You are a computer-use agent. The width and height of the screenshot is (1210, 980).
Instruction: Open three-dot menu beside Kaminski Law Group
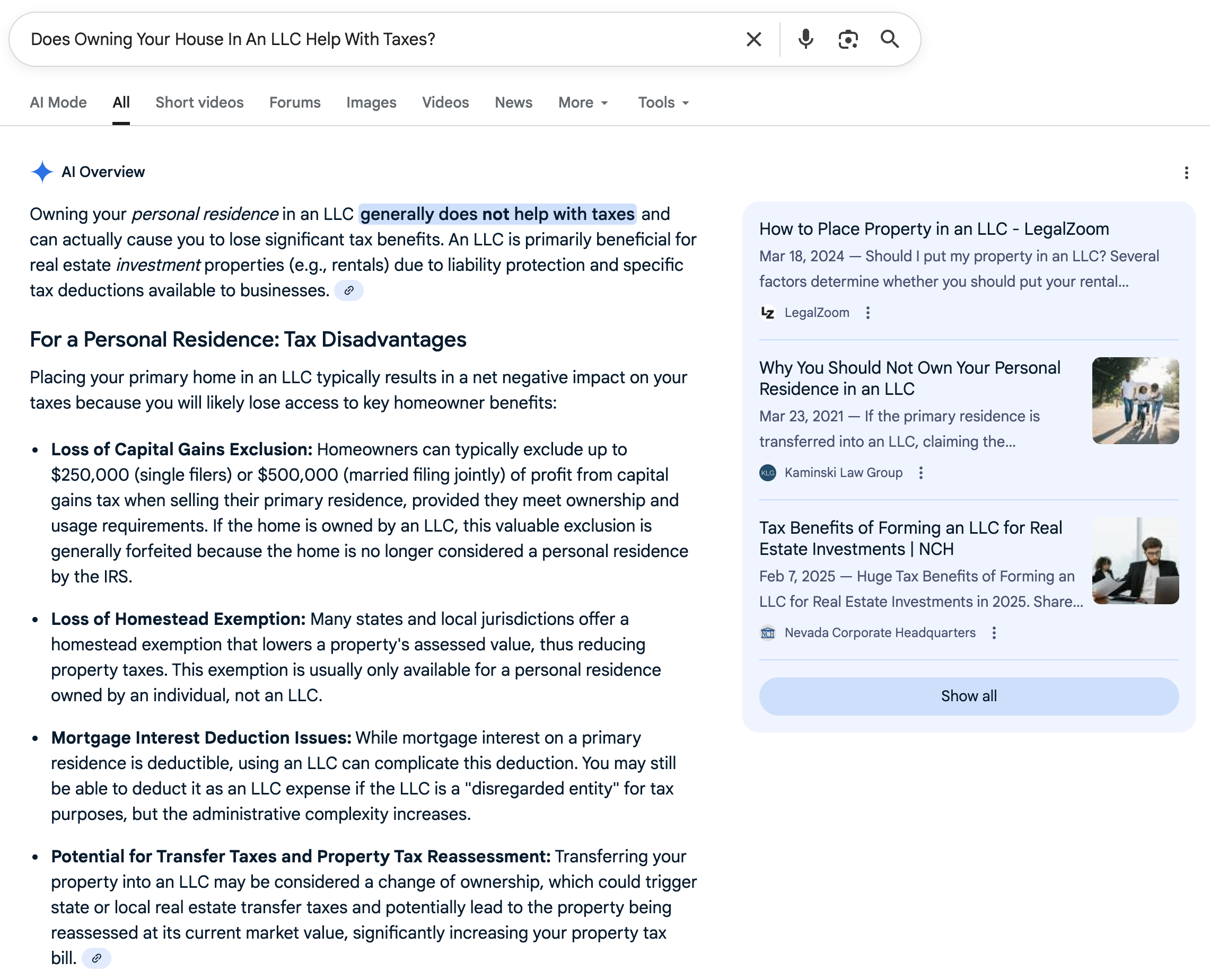coord(921,473)
